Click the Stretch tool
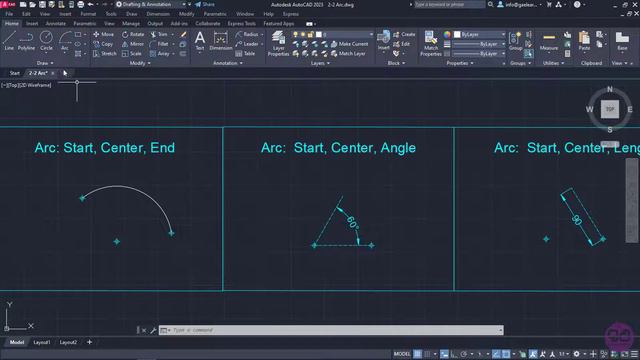Image resolution: width=640 pixels, height=360 pixels. pyautogui.click(x=104, y=53)
